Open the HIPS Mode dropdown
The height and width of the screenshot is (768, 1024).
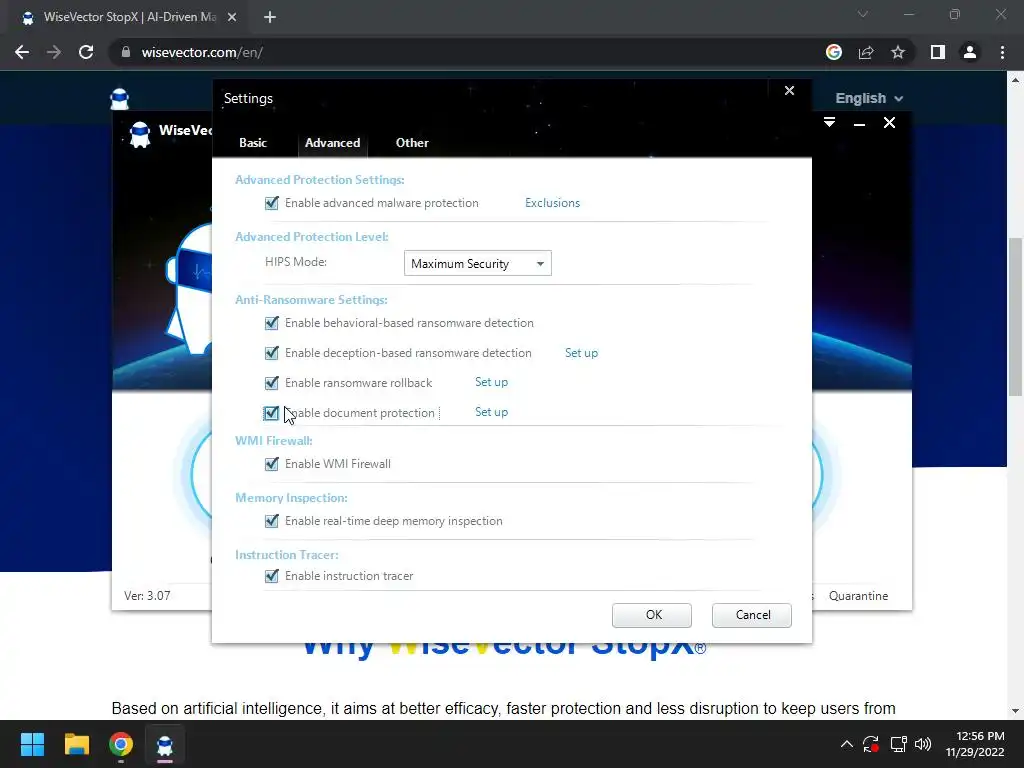pos(477,263)
